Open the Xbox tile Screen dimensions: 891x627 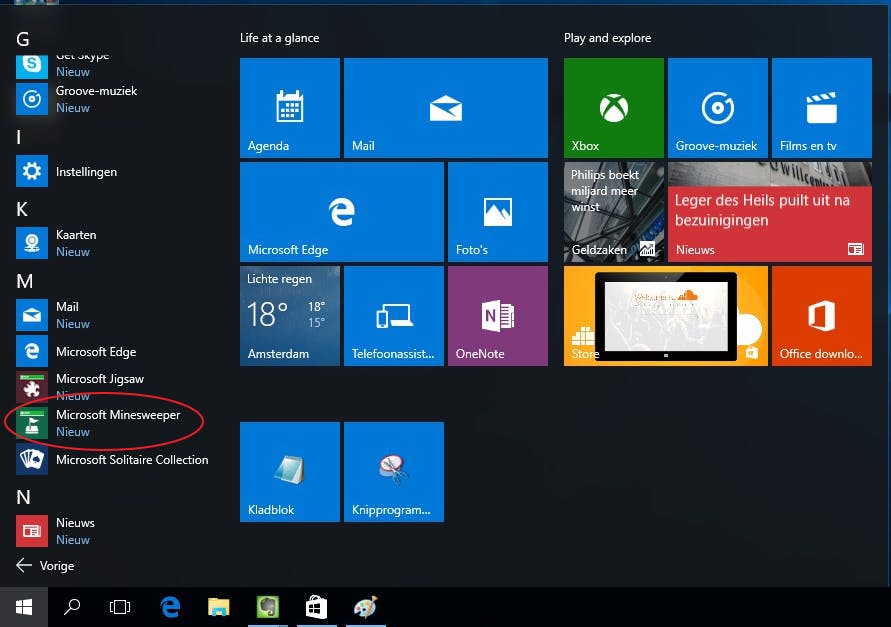(614, 107)
